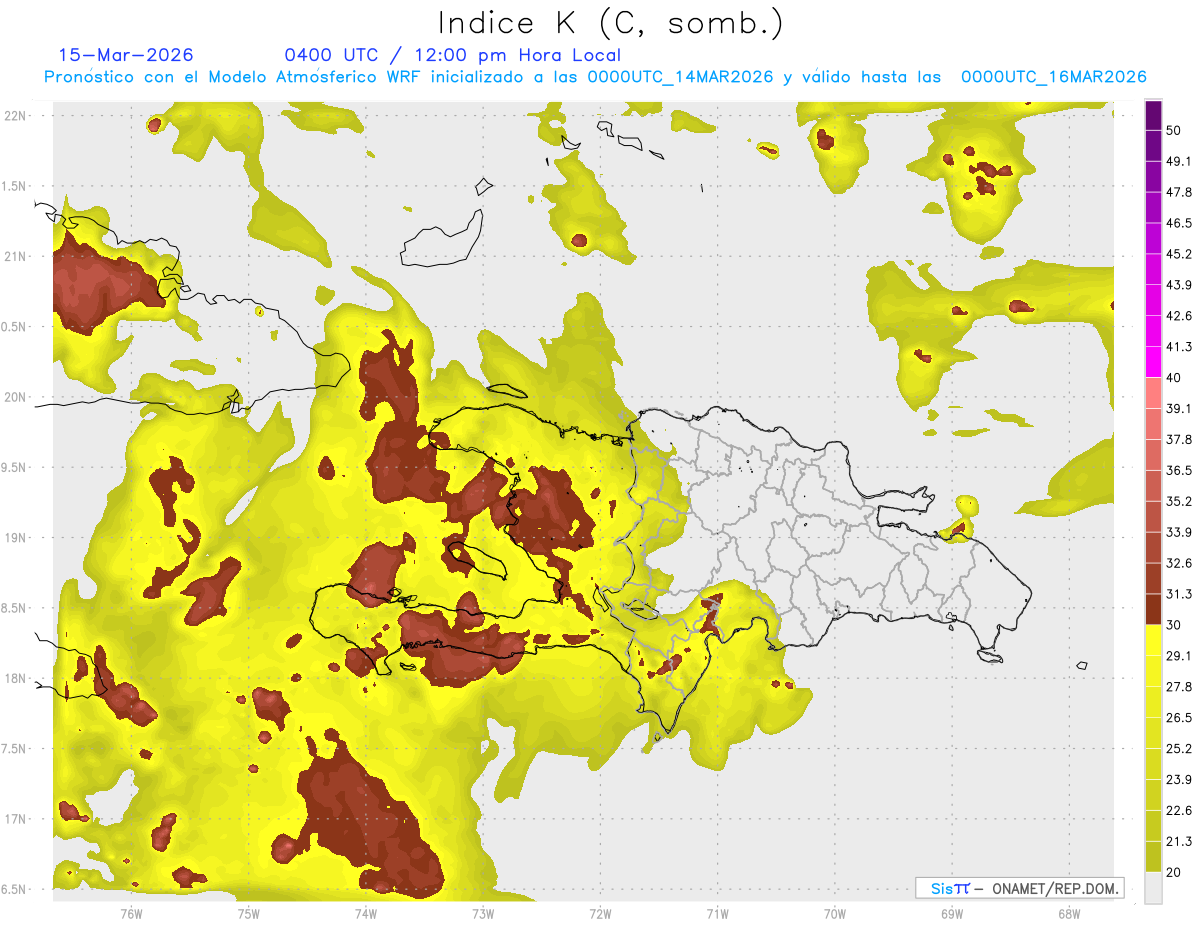Click the latitude label "17N"
This screenshot has height=927, width=1200.
(x=15, y=819)
